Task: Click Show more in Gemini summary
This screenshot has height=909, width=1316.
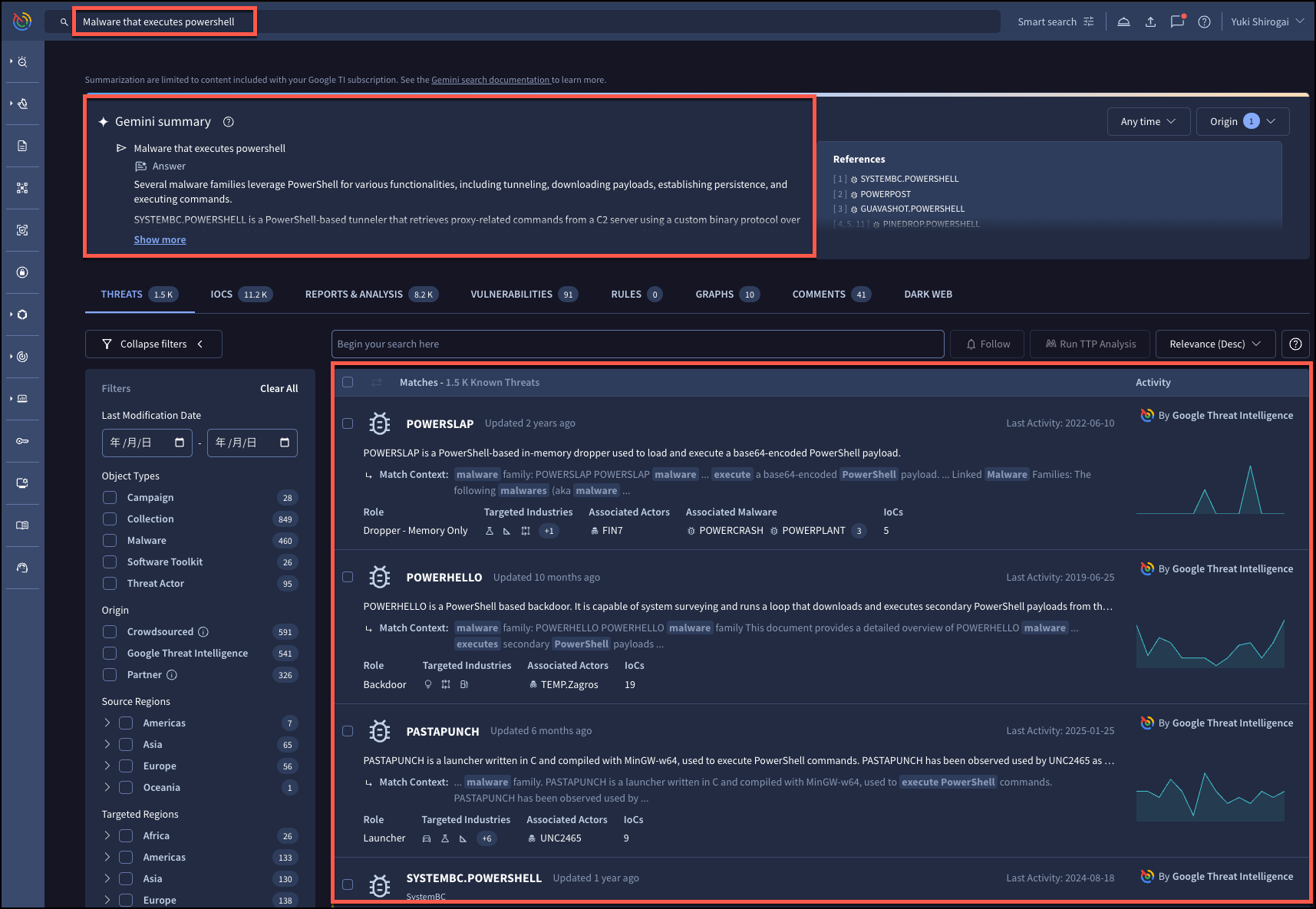Action: [x=160, y=240]
